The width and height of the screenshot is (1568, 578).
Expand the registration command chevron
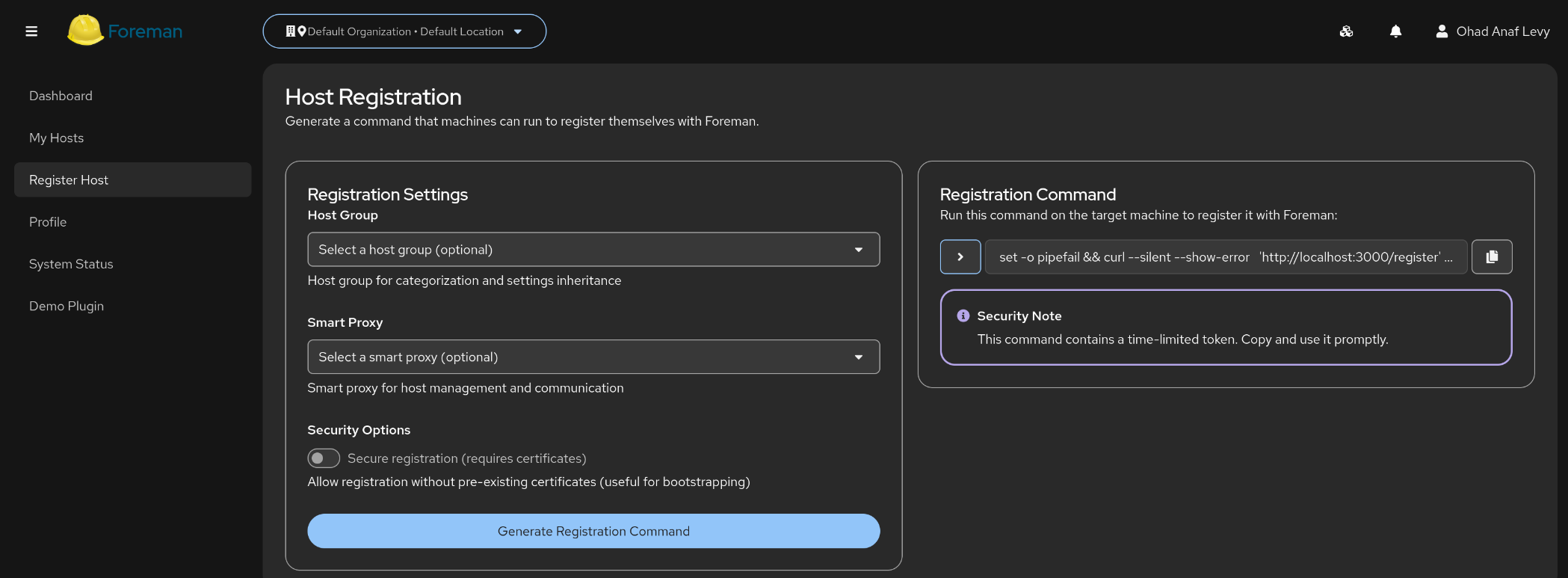point(960,257)
